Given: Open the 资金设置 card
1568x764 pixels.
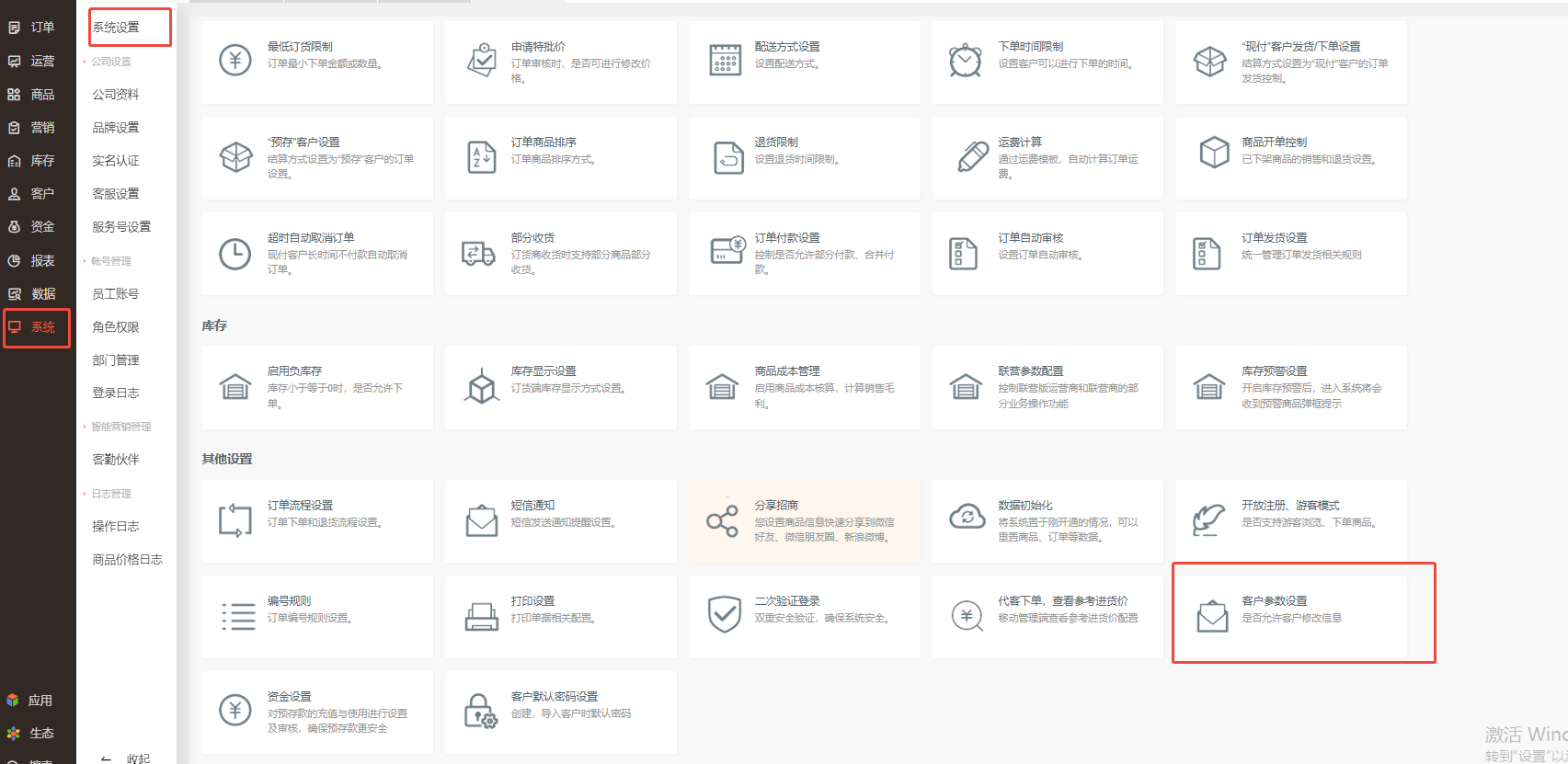Looking at the screenshot, I should pos(317,713).
